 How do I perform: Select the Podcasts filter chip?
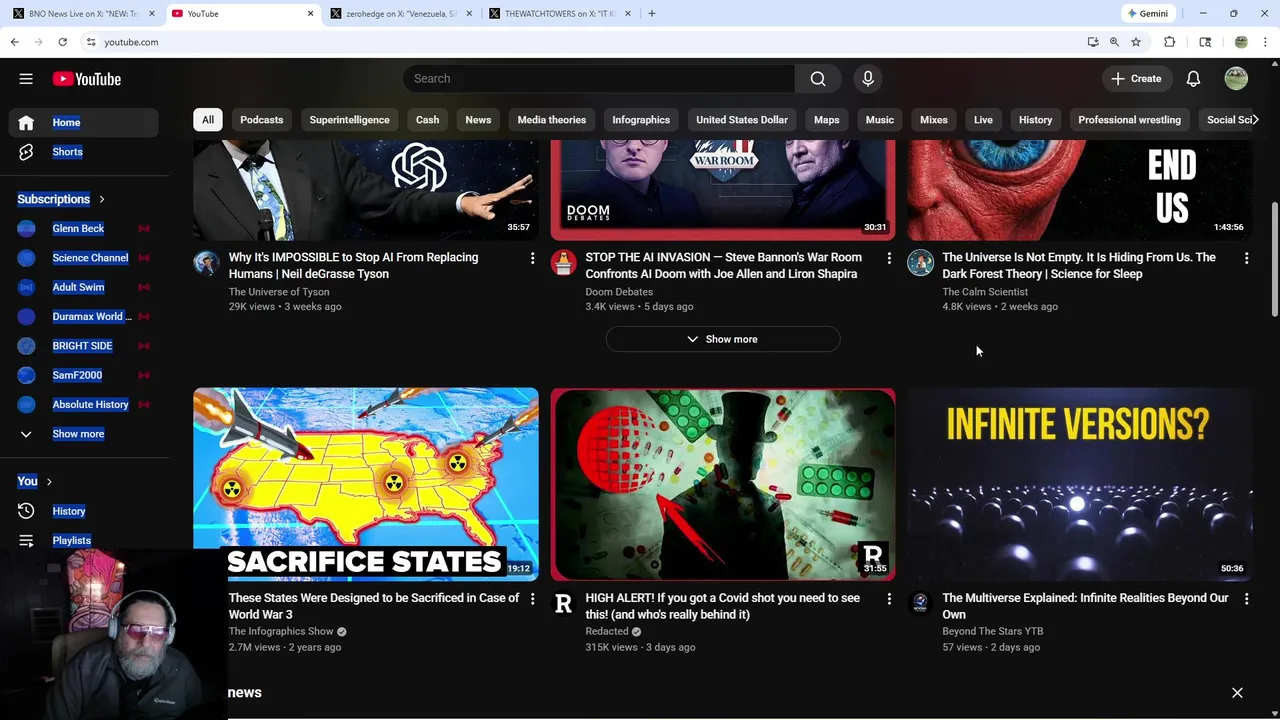click(x=262, y=120)
